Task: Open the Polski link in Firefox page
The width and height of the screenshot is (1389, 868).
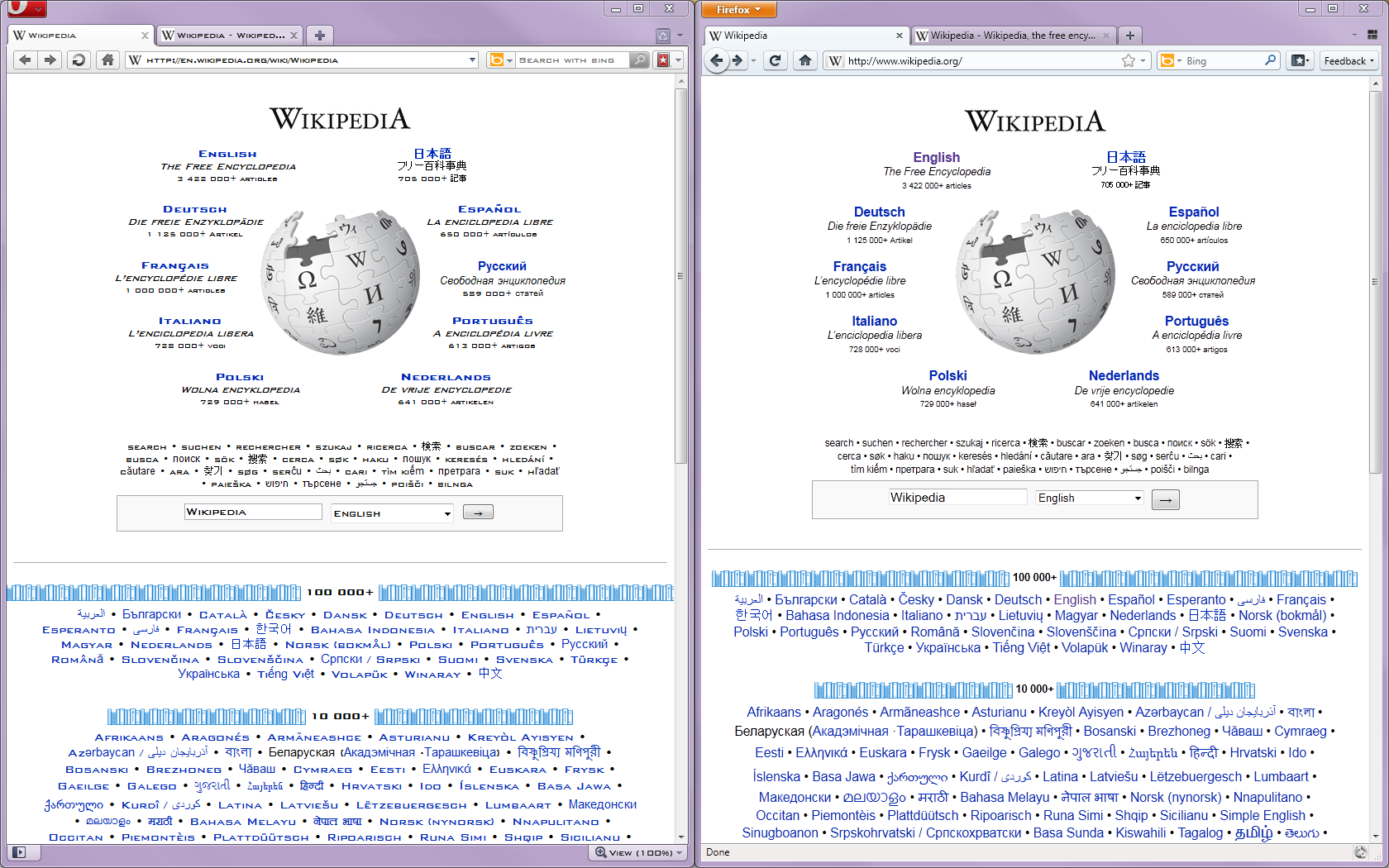Action: pyautogui.click(x=947, y=375)
